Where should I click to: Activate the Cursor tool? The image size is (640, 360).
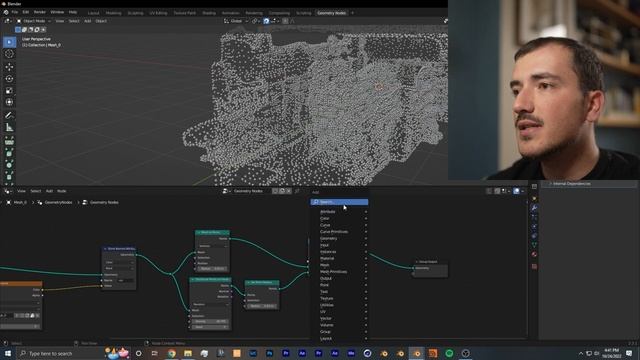(x=9, y=54)
